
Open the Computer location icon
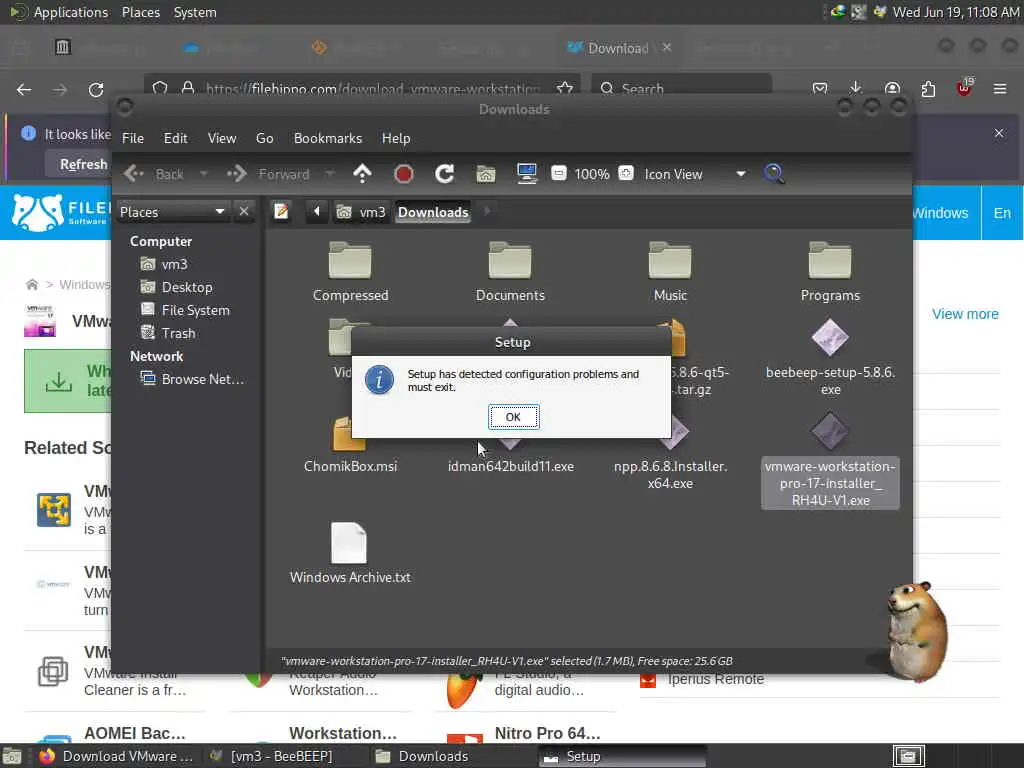526,174
